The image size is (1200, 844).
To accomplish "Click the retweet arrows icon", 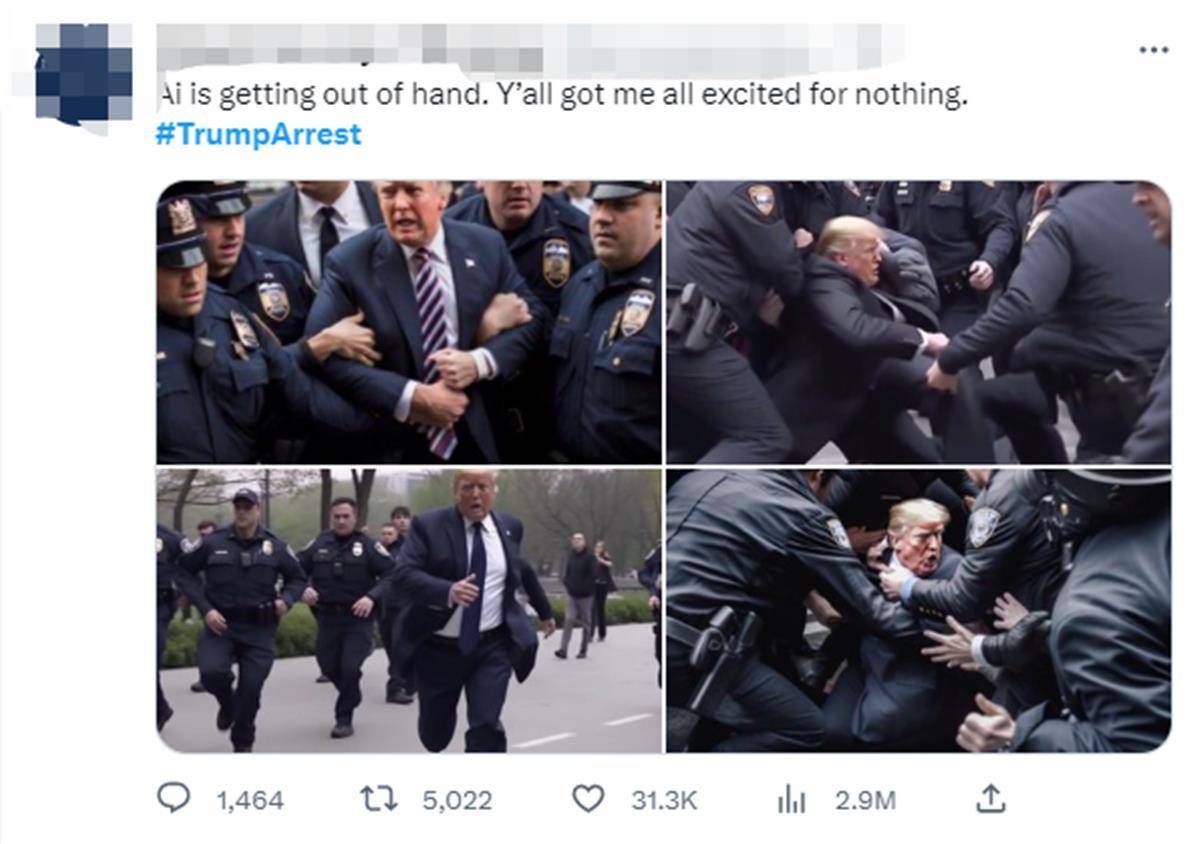I will (378, 799).
